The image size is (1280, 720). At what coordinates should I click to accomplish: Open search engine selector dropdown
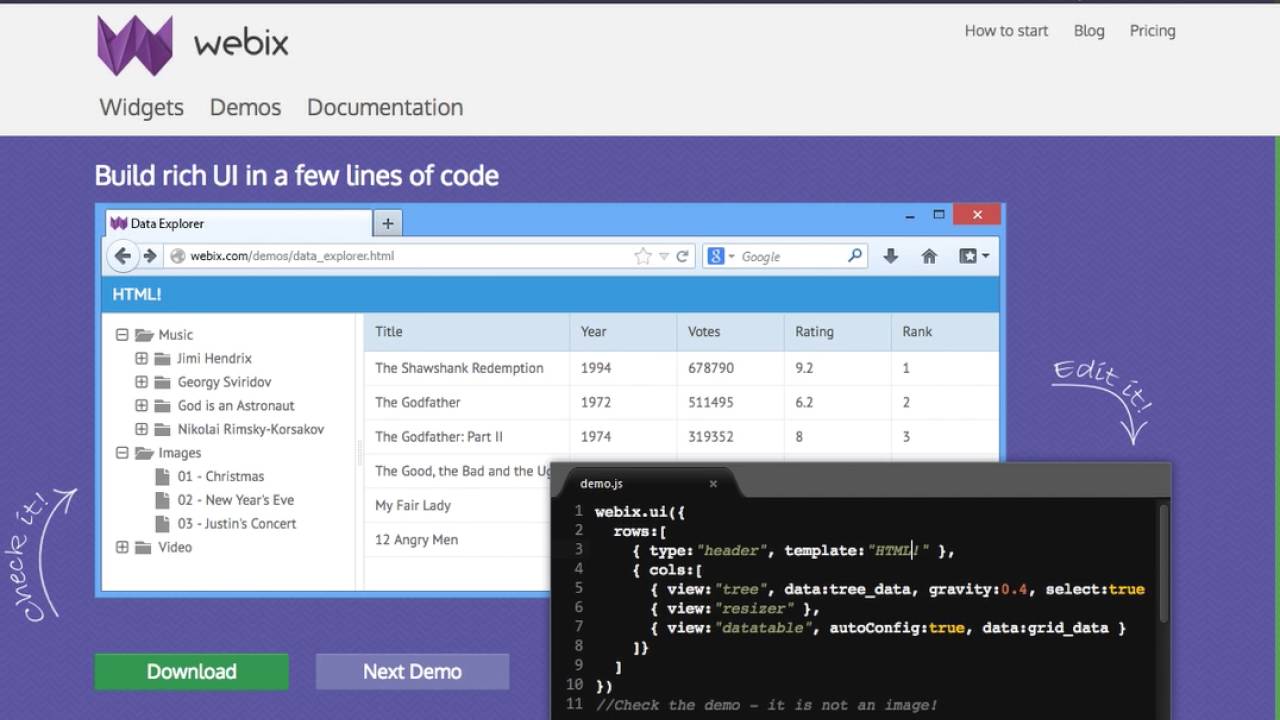click(731, 257)
